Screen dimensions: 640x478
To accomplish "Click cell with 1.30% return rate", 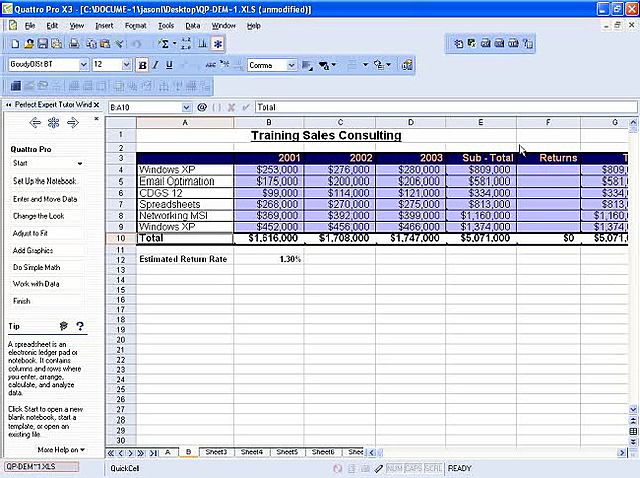I will point(269,259).
